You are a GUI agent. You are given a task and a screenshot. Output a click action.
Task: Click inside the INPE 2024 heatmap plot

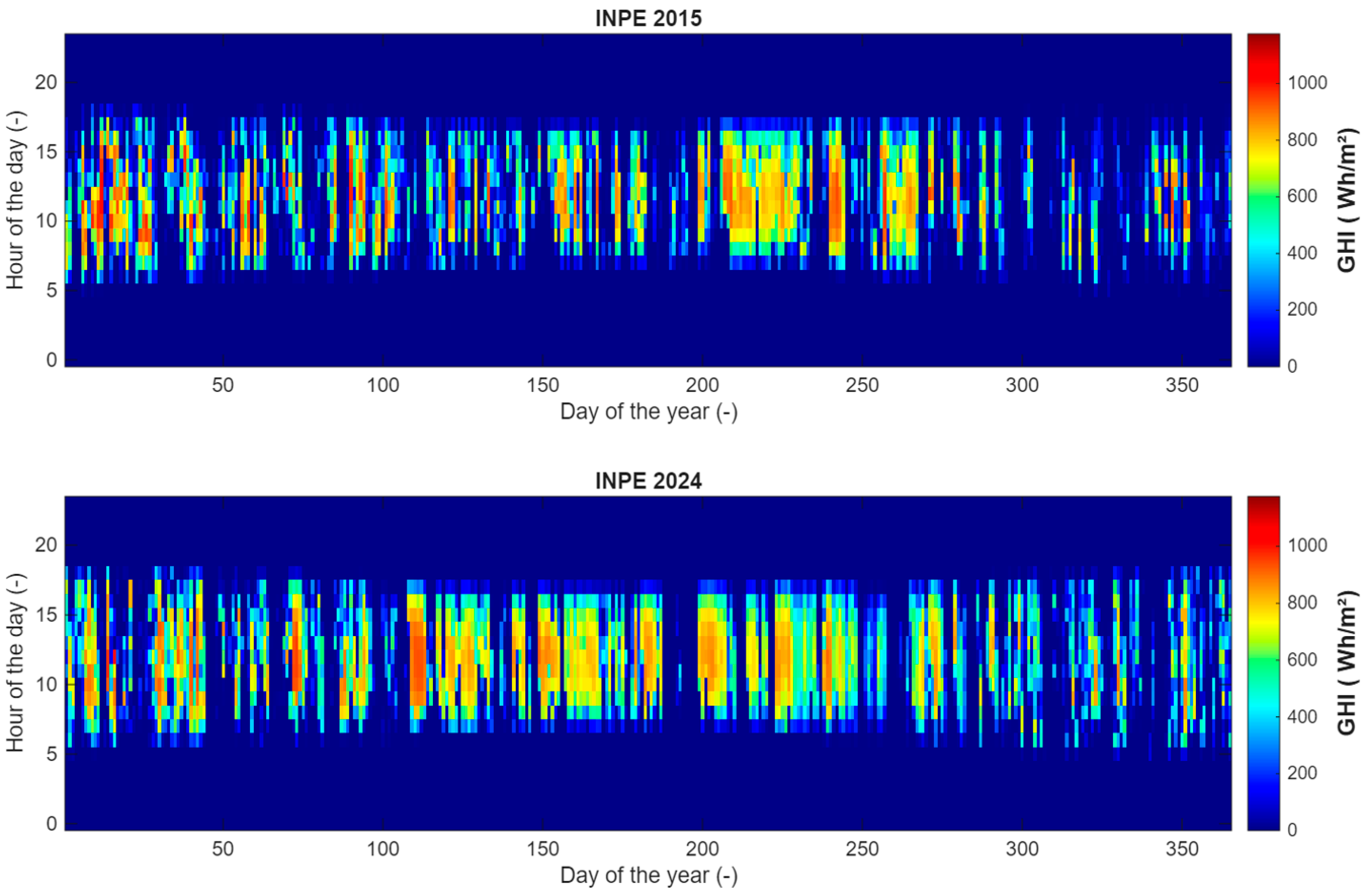click(648, 663)
